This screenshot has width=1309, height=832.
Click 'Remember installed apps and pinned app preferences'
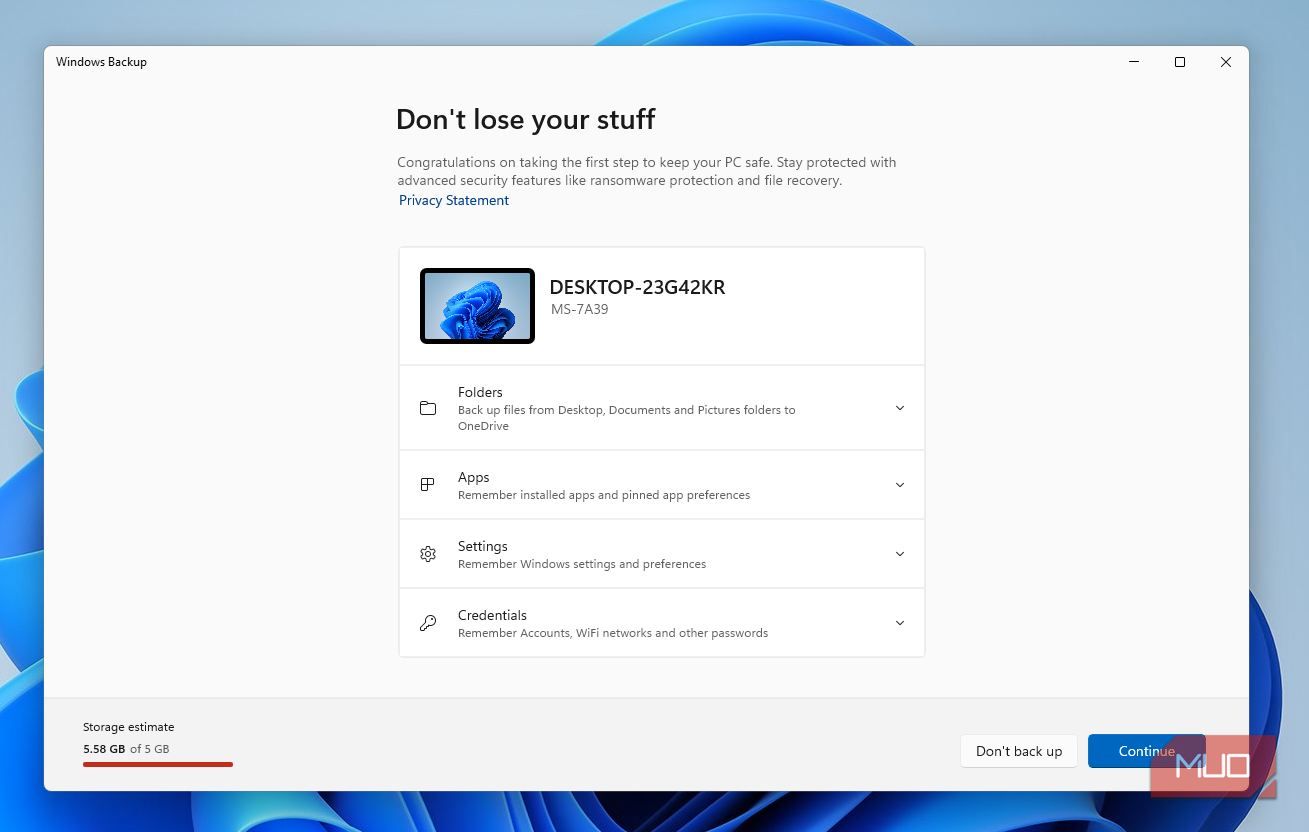point(604,495)
